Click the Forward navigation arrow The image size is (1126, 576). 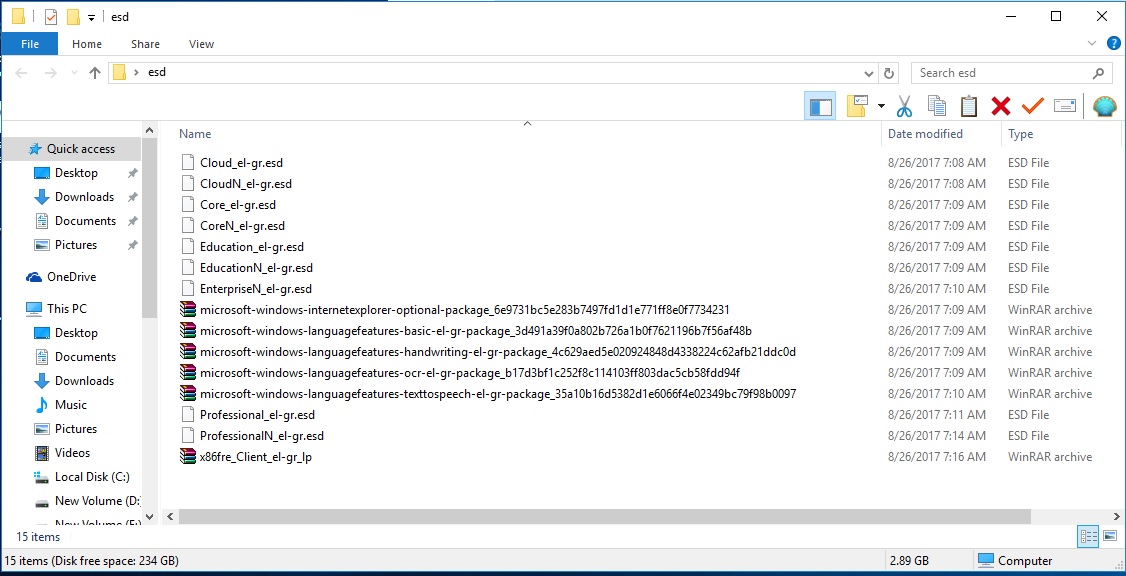pyautogui.click(x=50, y=73)
